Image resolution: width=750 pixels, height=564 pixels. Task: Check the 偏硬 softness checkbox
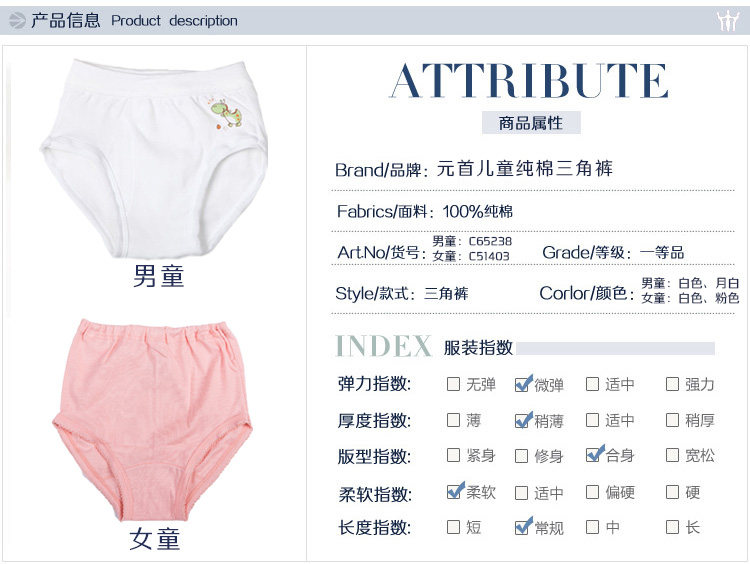(592, 492)
